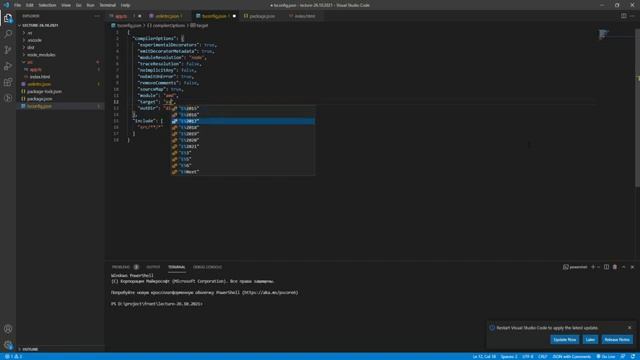Open the Explorer view in activity bar
Viewport: 640px width, 360px height.
tap(8, 18)
